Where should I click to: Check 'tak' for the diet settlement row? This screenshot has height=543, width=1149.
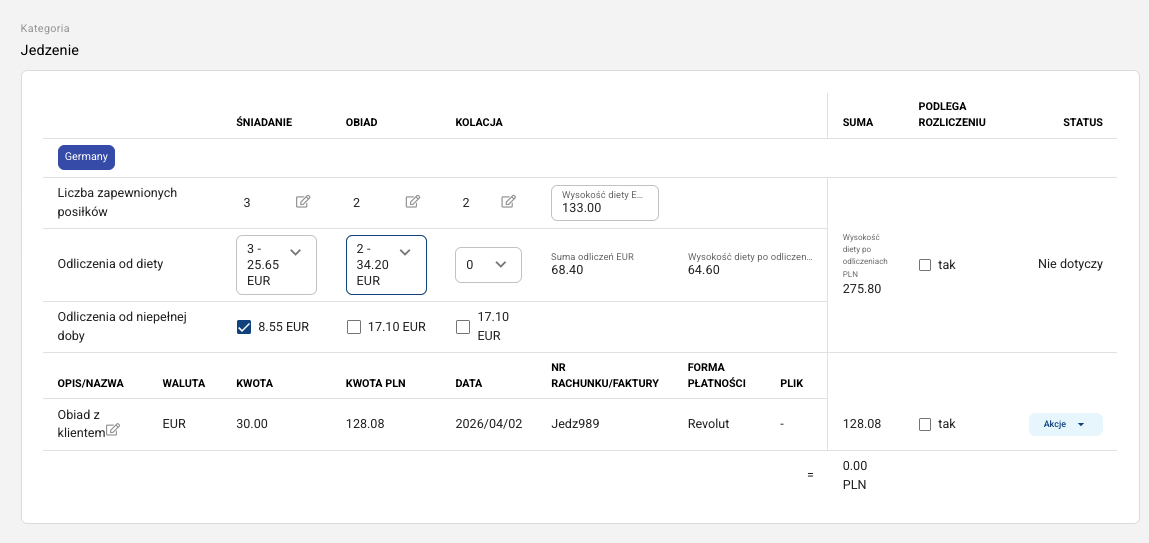(x=925, y=265)
